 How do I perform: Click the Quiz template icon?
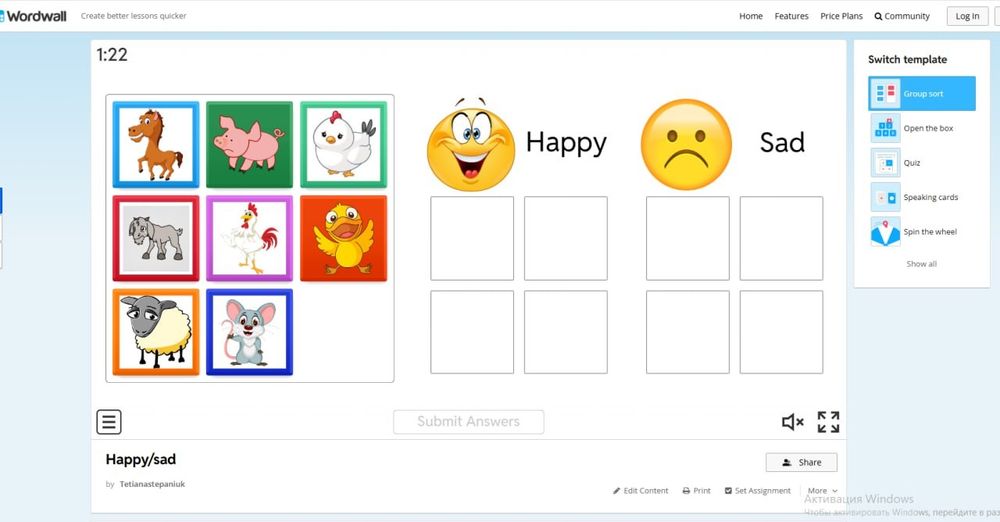[x=885, y=163]
